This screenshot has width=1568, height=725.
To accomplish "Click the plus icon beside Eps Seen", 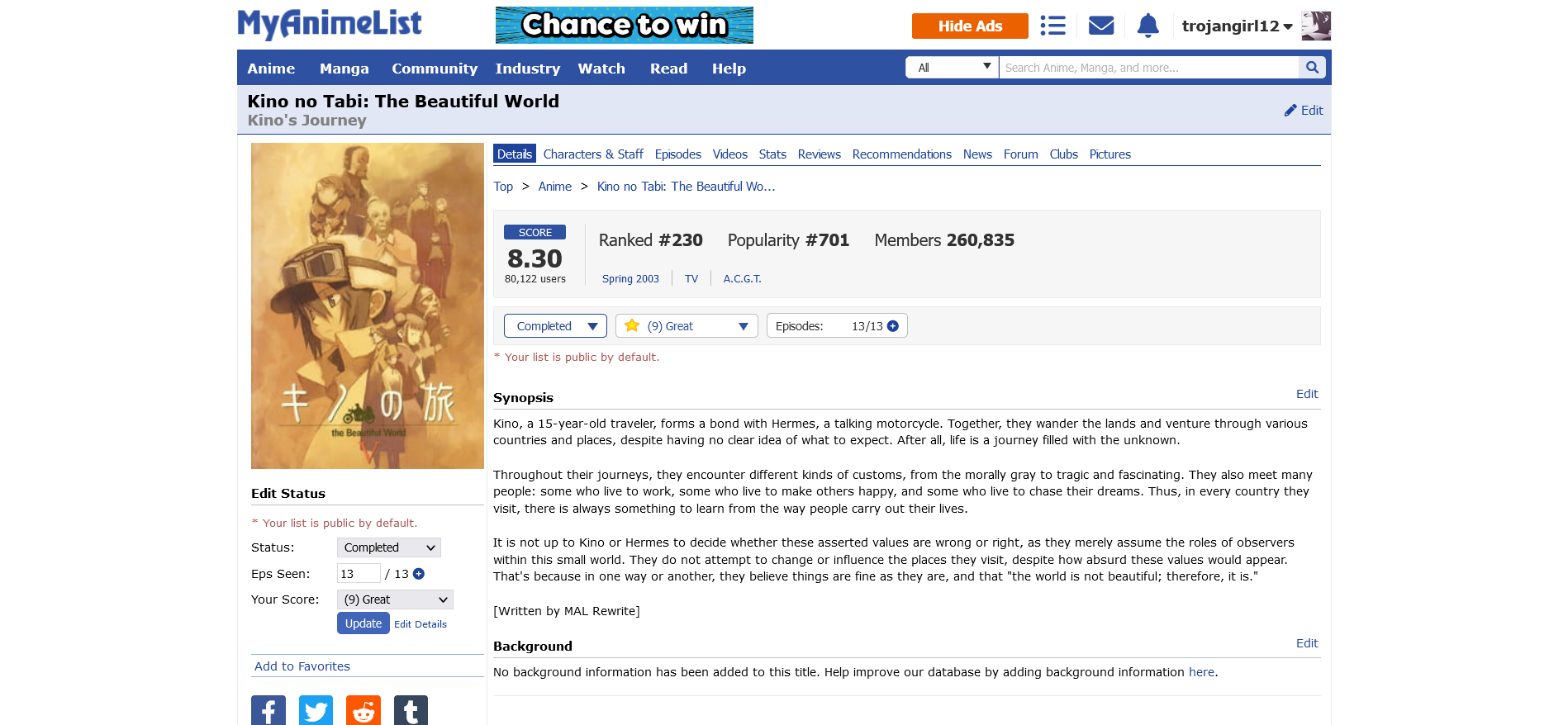I will tap(419, 574).
